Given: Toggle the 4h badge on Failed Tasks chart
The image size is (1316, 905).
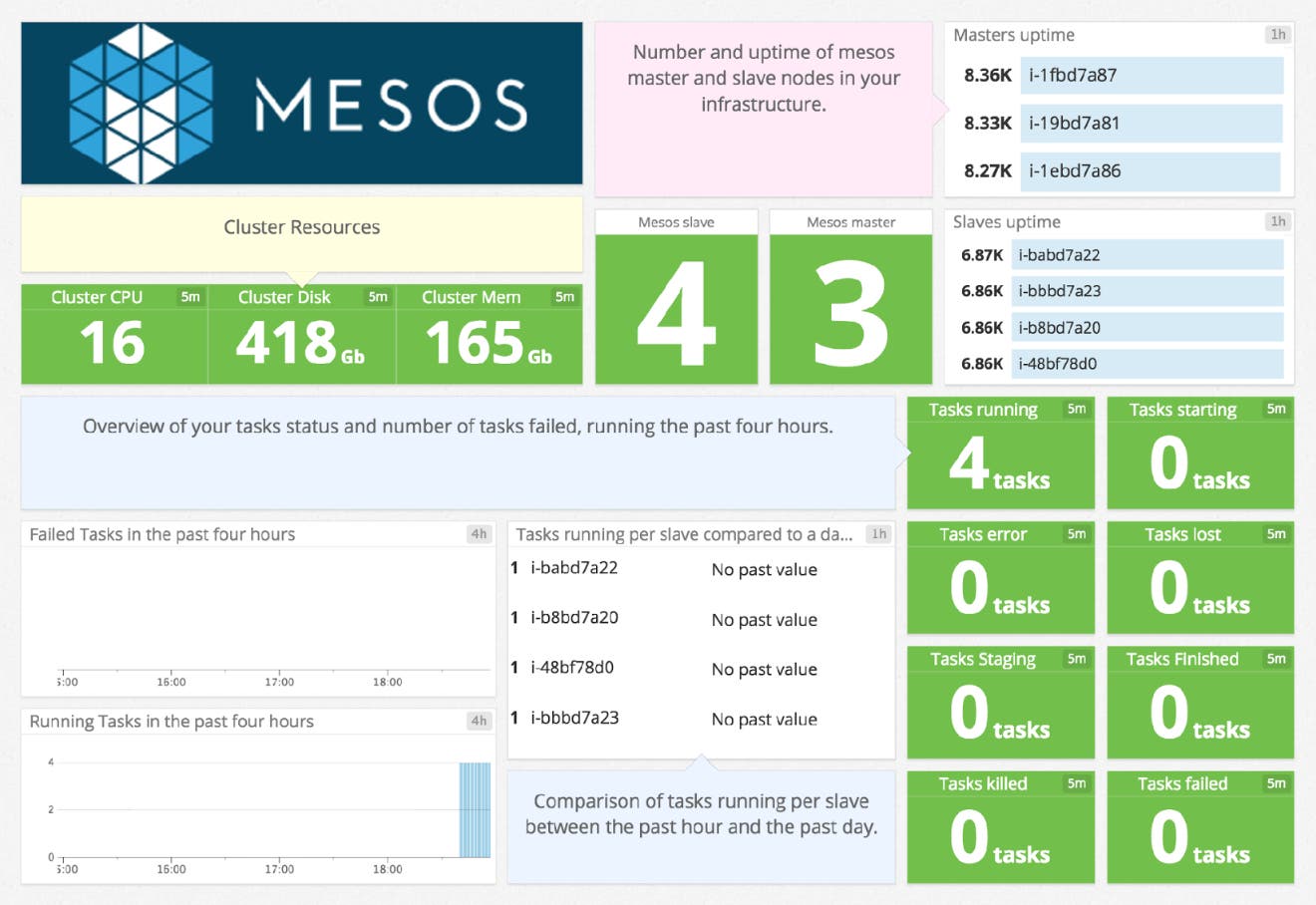Looking at the screenshot, I should [x=479, y=534].
